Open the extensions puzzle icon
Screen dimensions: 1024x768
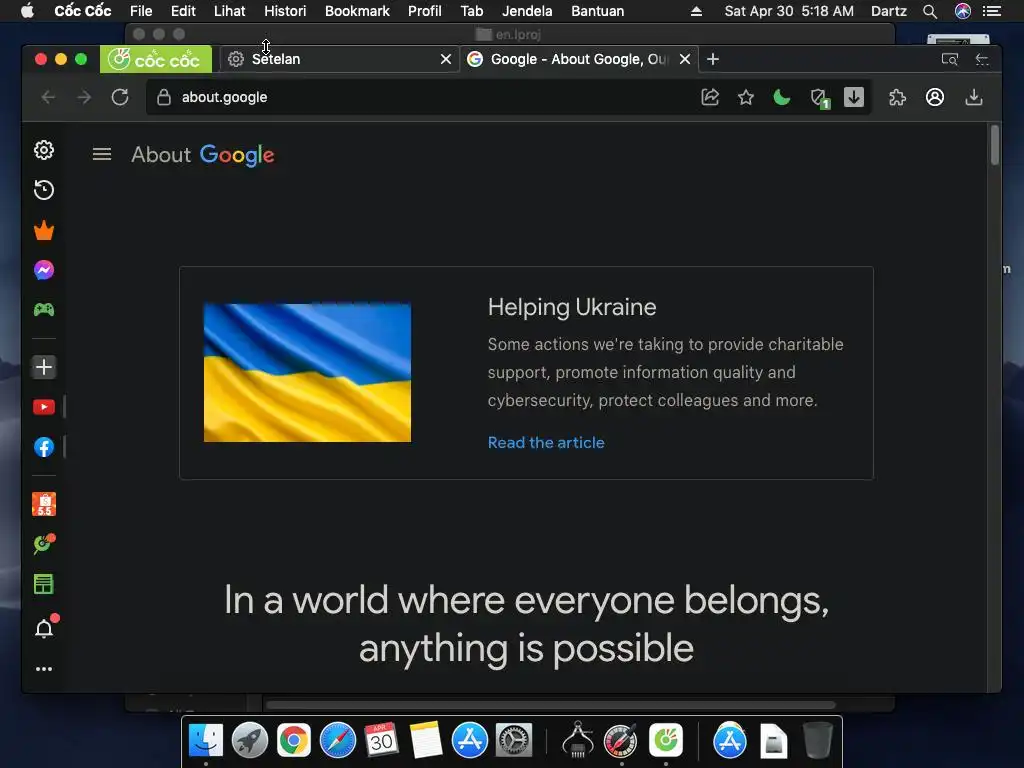pos(897,97)
